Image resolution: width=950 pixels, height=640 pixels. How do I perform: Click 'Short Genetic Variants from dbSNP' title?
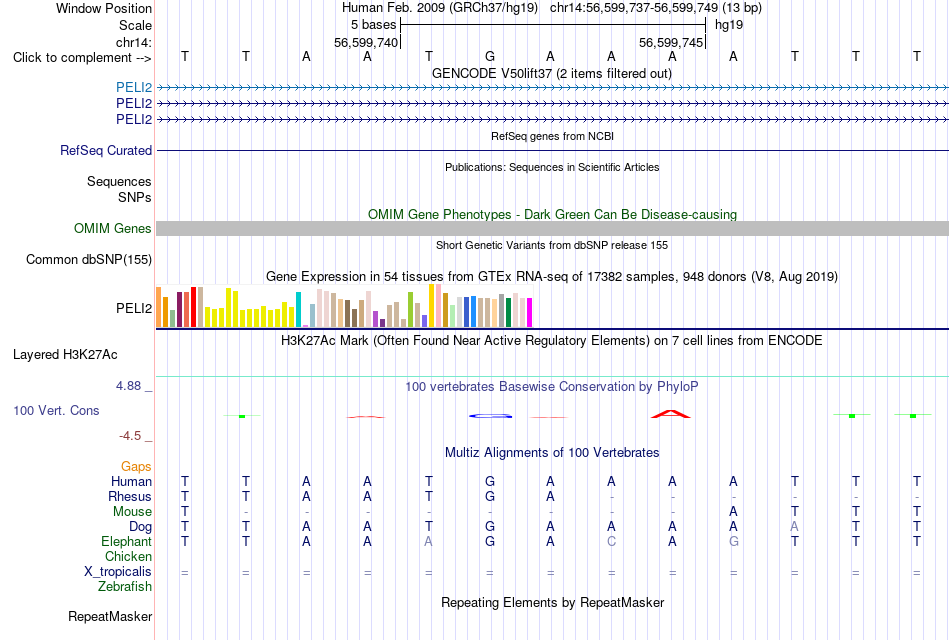click(x=552, y=245)
